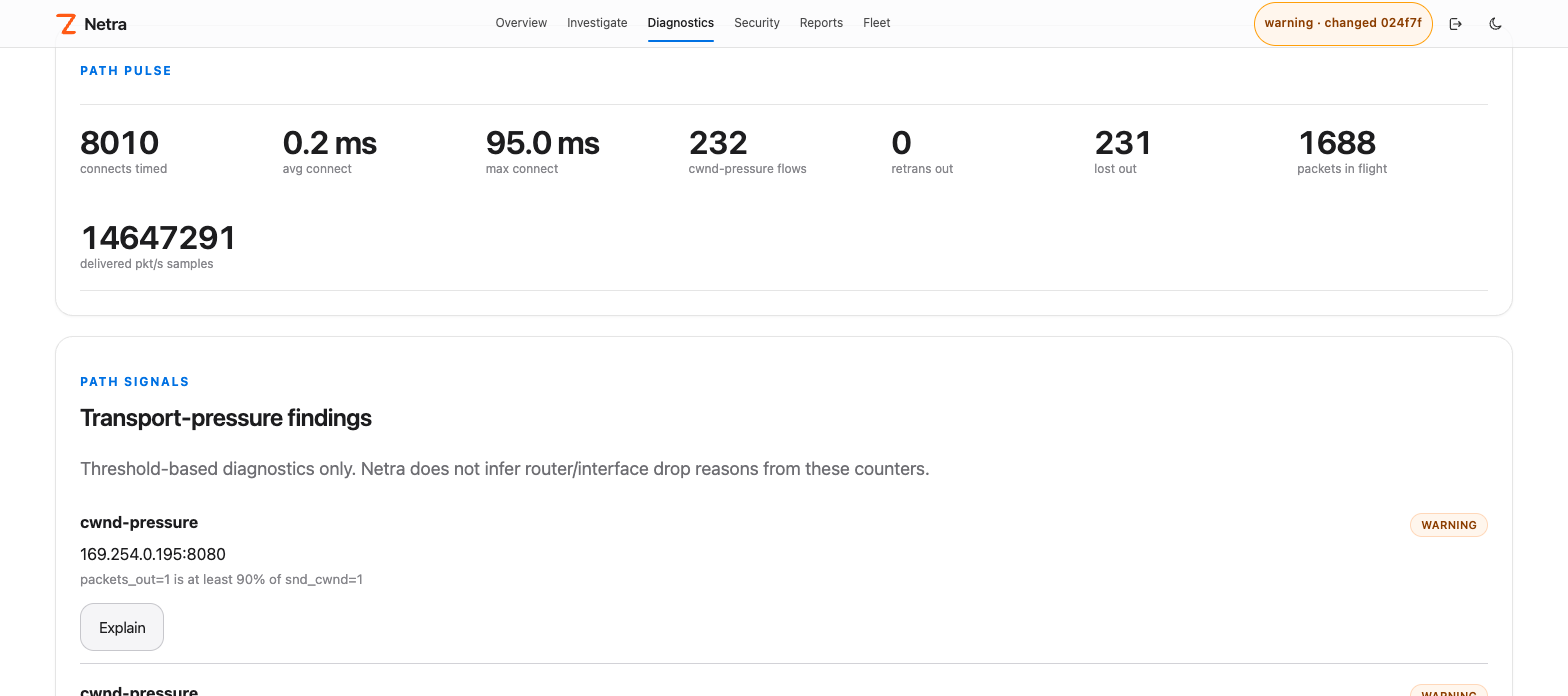
Task: Click the WARNING badge on first cwnd-pressure
Action: [1449, 525]
